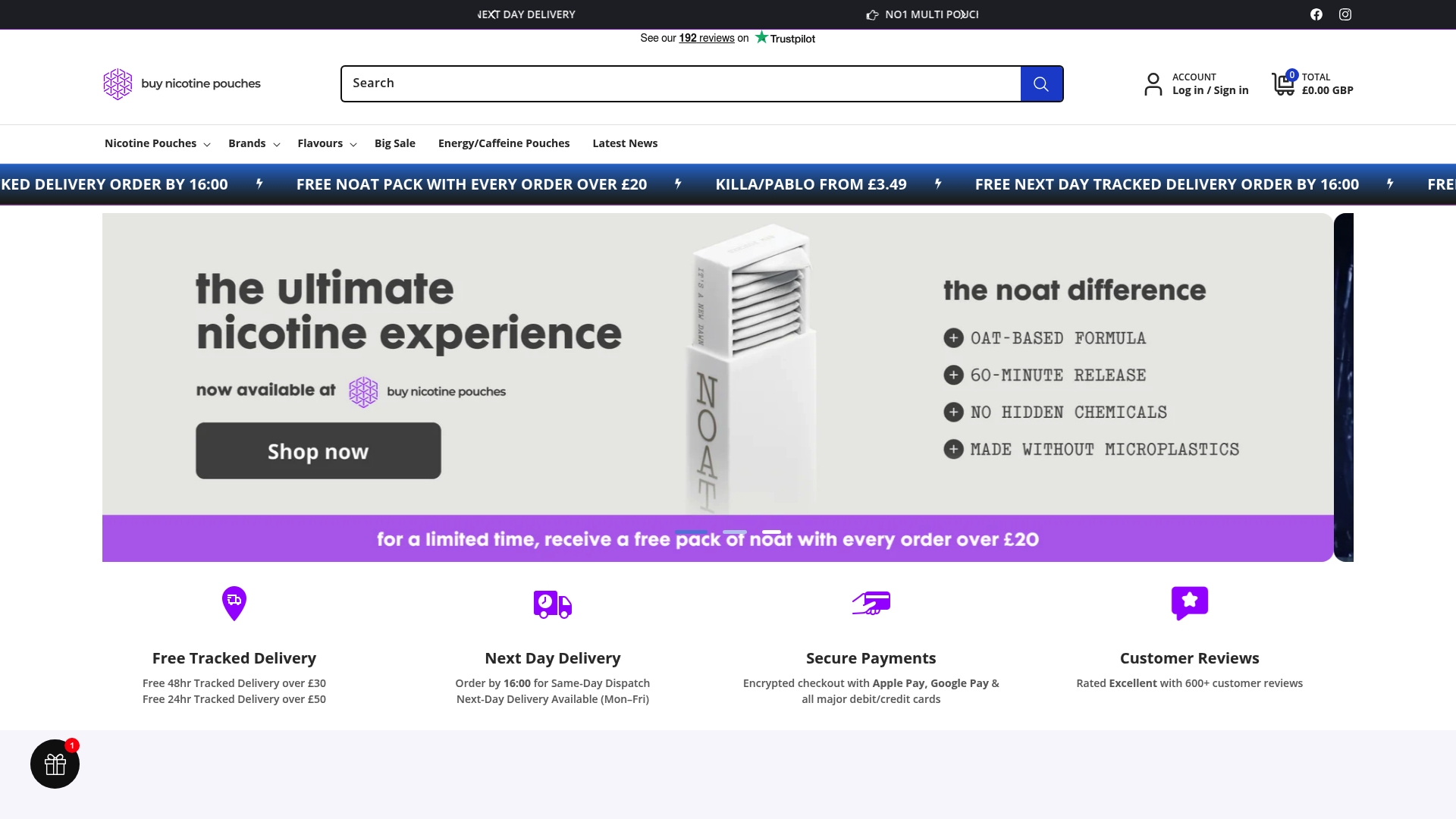
Task: Click the Free Tracked Delivery pin icon
Action: pos(234,602)
